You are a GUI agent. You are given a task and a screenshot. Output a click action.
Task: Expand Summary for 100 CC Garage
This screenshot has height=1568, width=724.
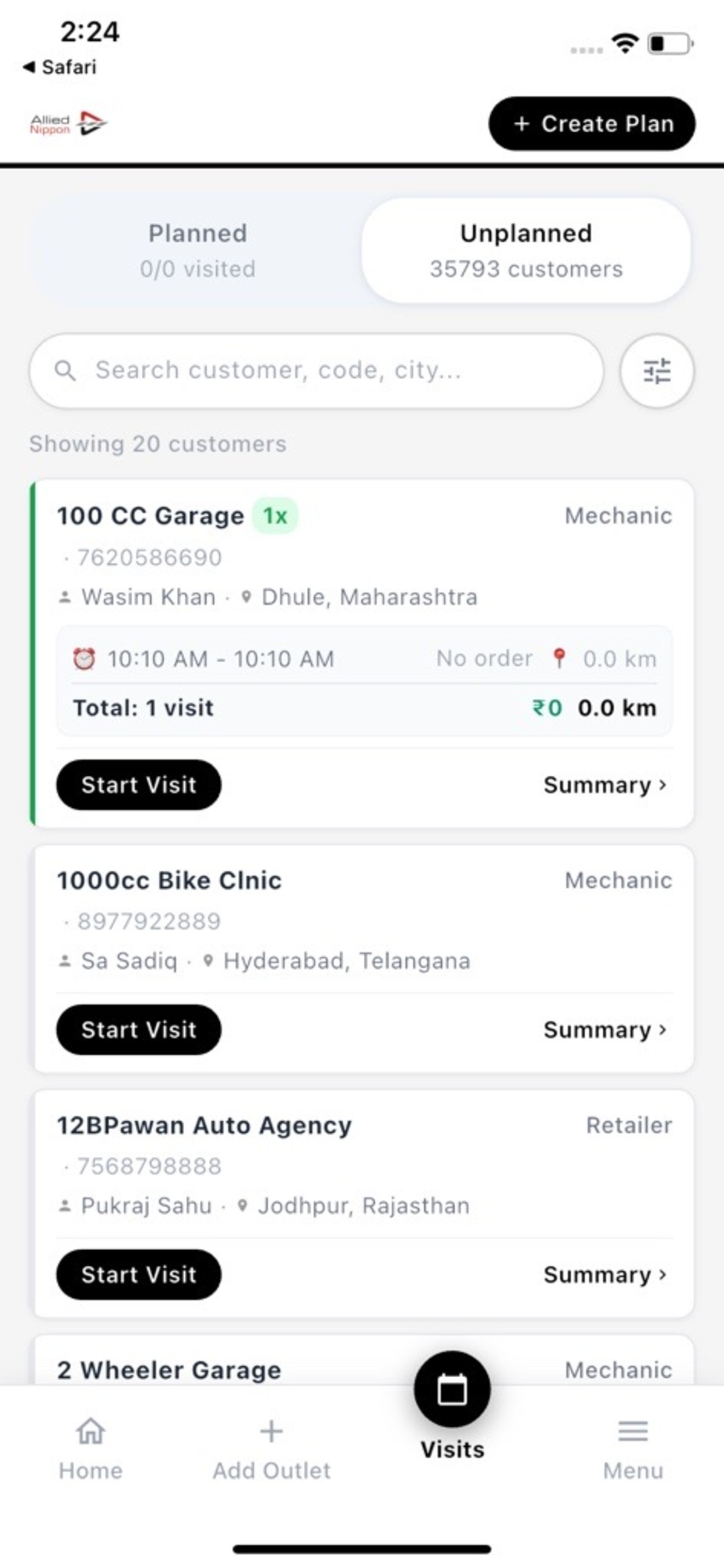click(604, 785)
